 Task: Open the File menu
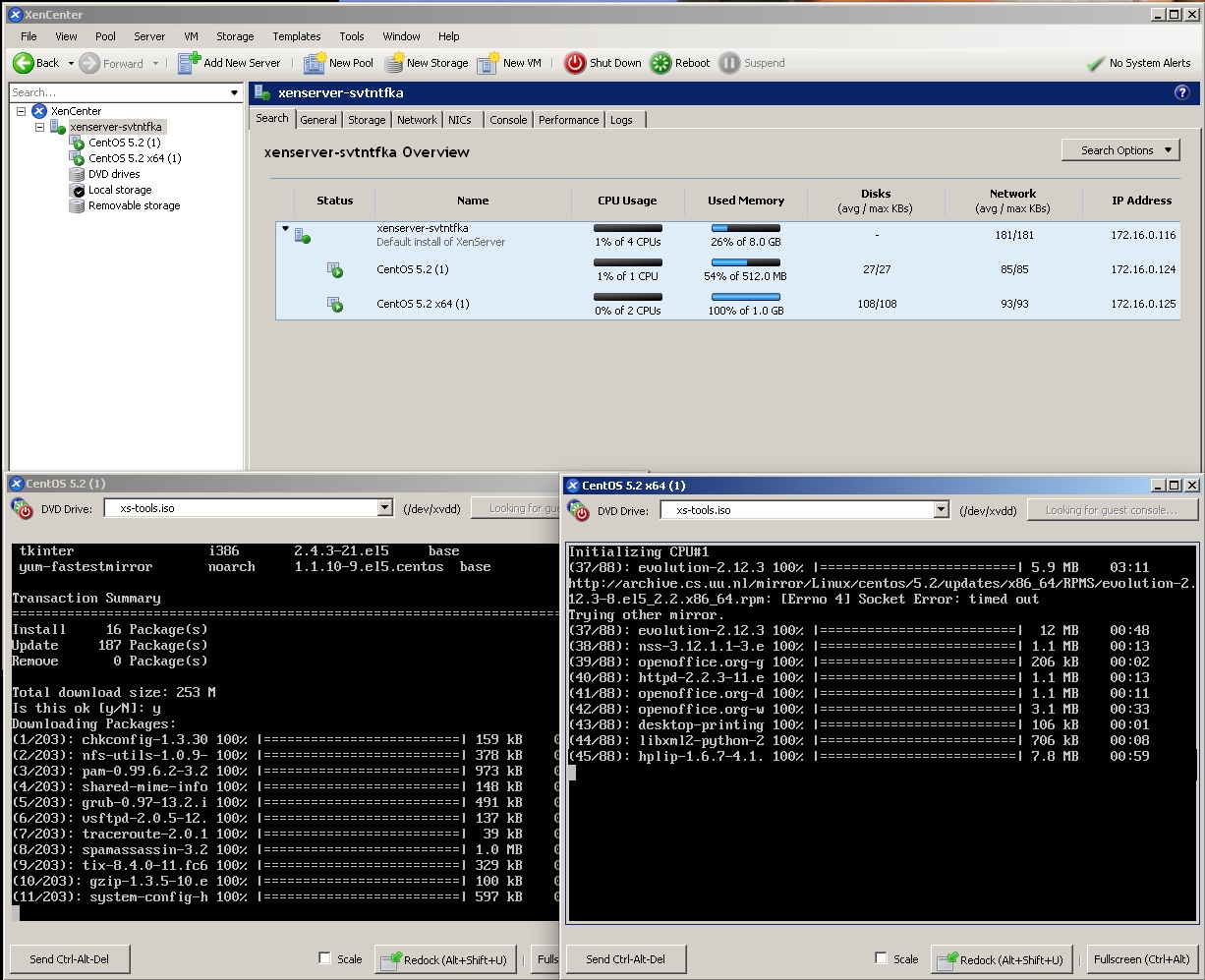pyautogui.click(x=29, y=36)
